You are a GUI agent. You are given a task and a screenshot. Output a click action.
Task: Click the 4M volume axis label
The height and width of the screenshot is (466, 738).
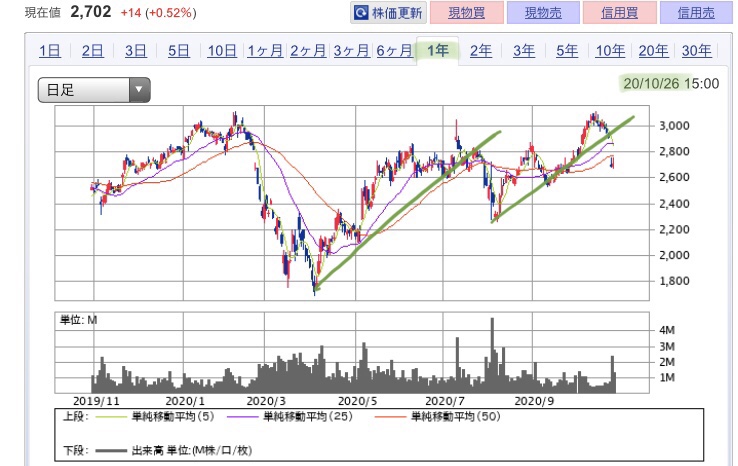tap(667, 330)
